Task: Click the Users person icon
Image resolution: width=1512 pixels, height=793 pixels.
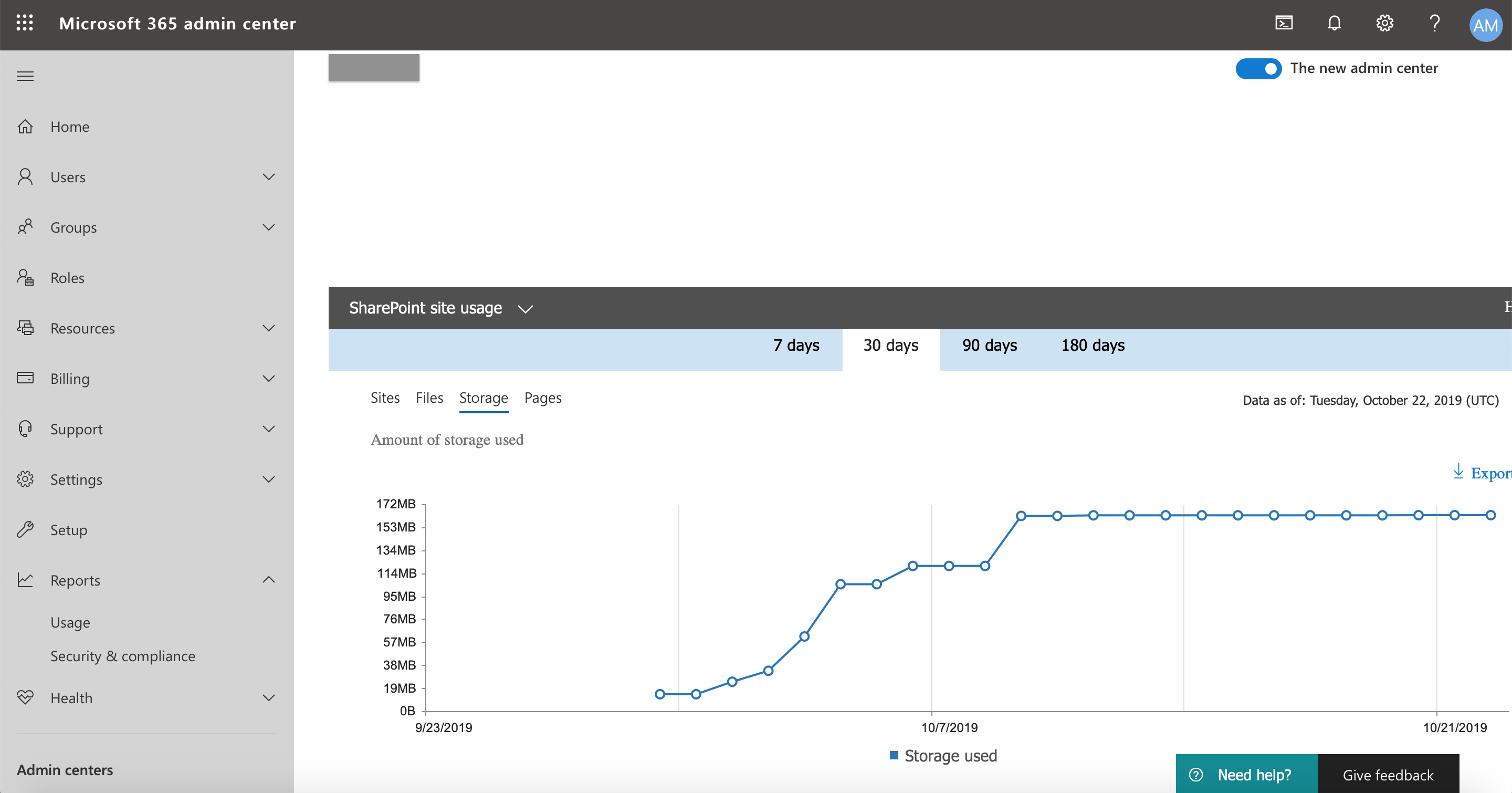Action: [25, 178]
